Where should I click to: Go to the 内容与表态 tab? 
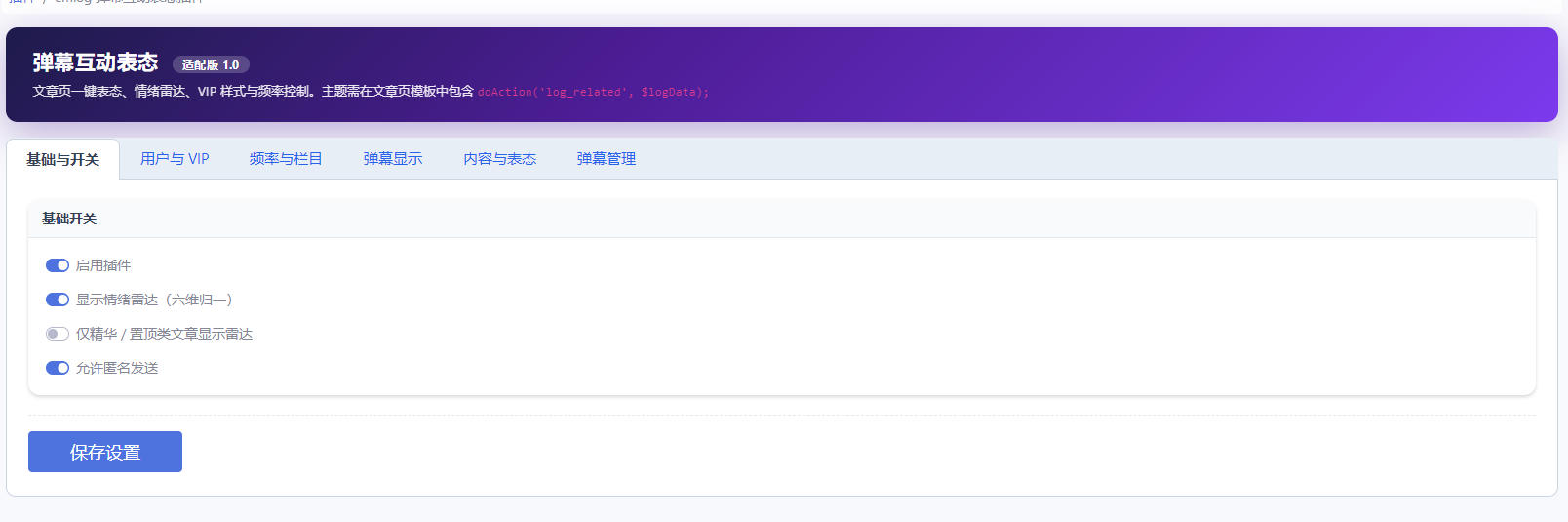click(500, 159)
